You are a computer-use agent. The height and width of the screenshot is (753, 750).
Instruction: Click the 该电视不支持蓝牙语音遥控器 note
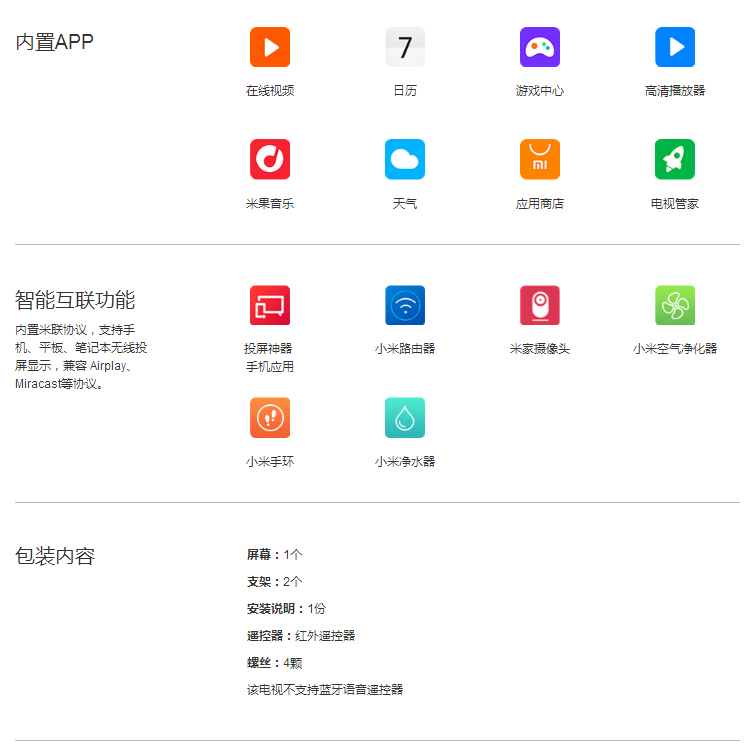point(325,690)
